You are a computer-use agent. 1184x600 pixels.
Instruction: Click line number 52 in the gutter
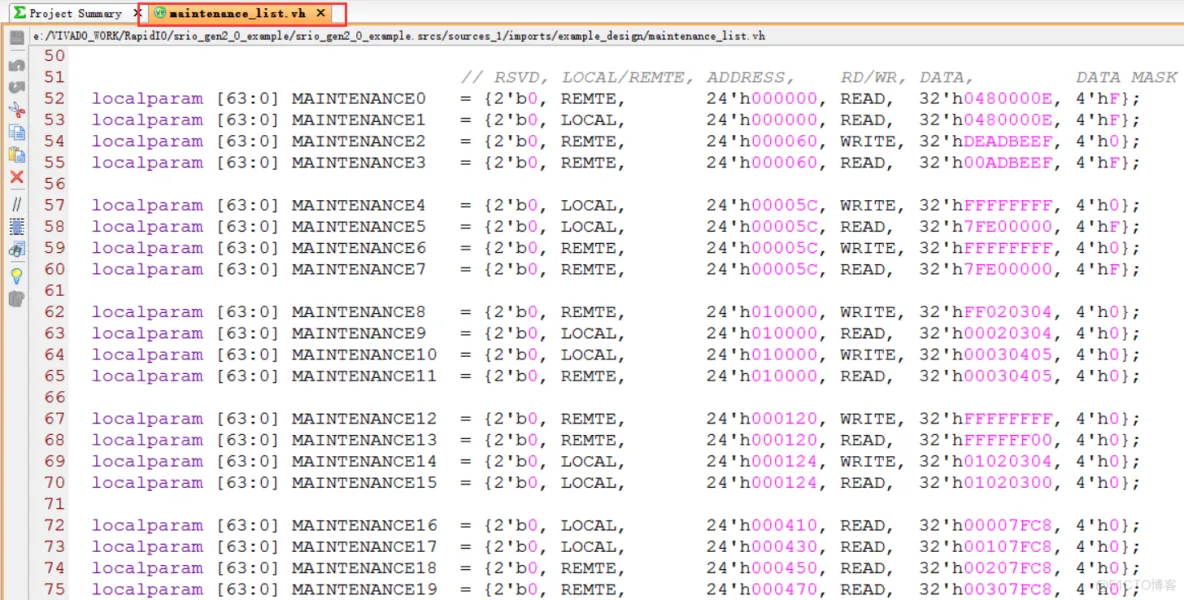click(54, 98)
